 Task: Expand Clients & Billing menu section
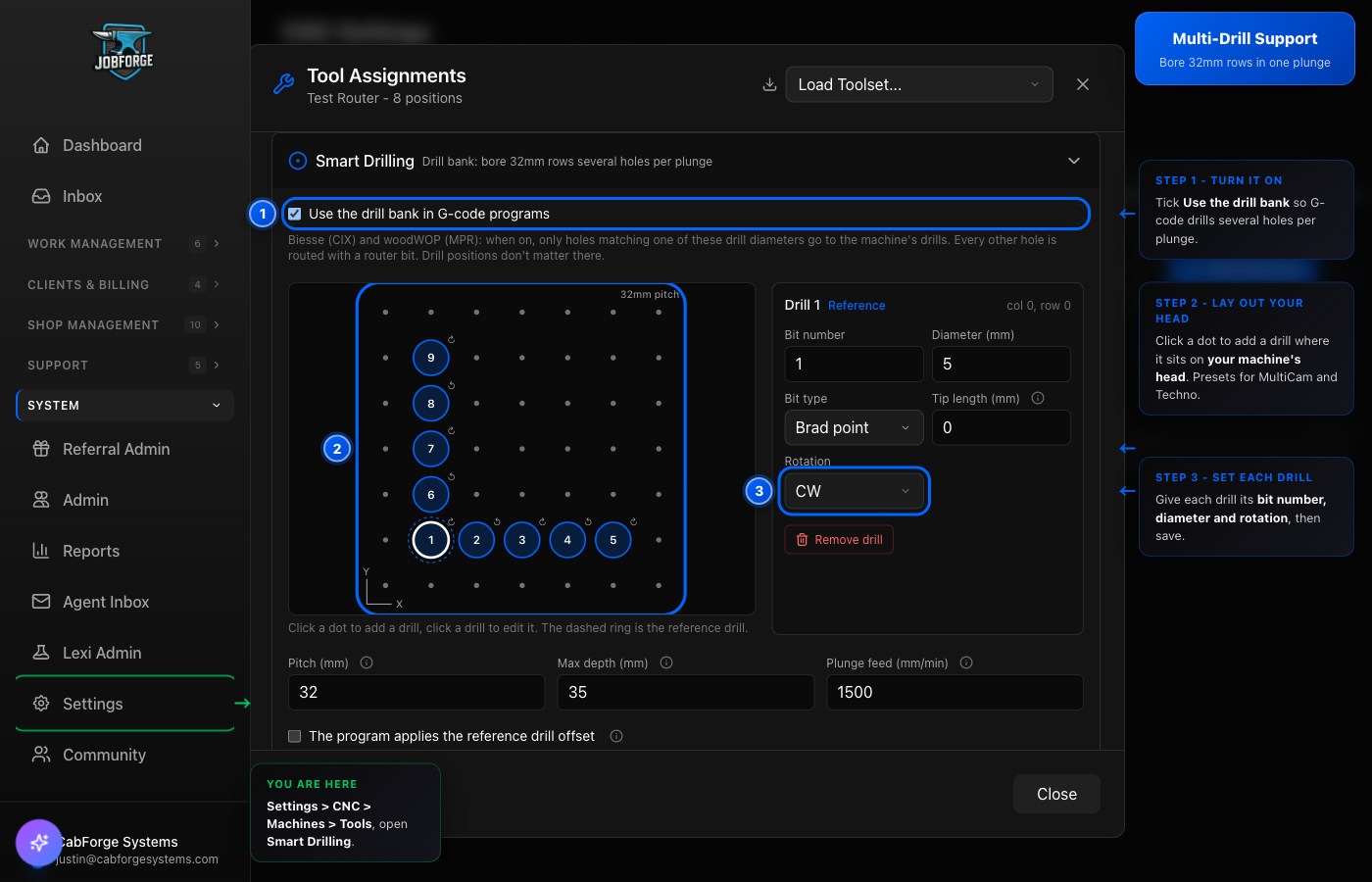[x=124, y=284]
